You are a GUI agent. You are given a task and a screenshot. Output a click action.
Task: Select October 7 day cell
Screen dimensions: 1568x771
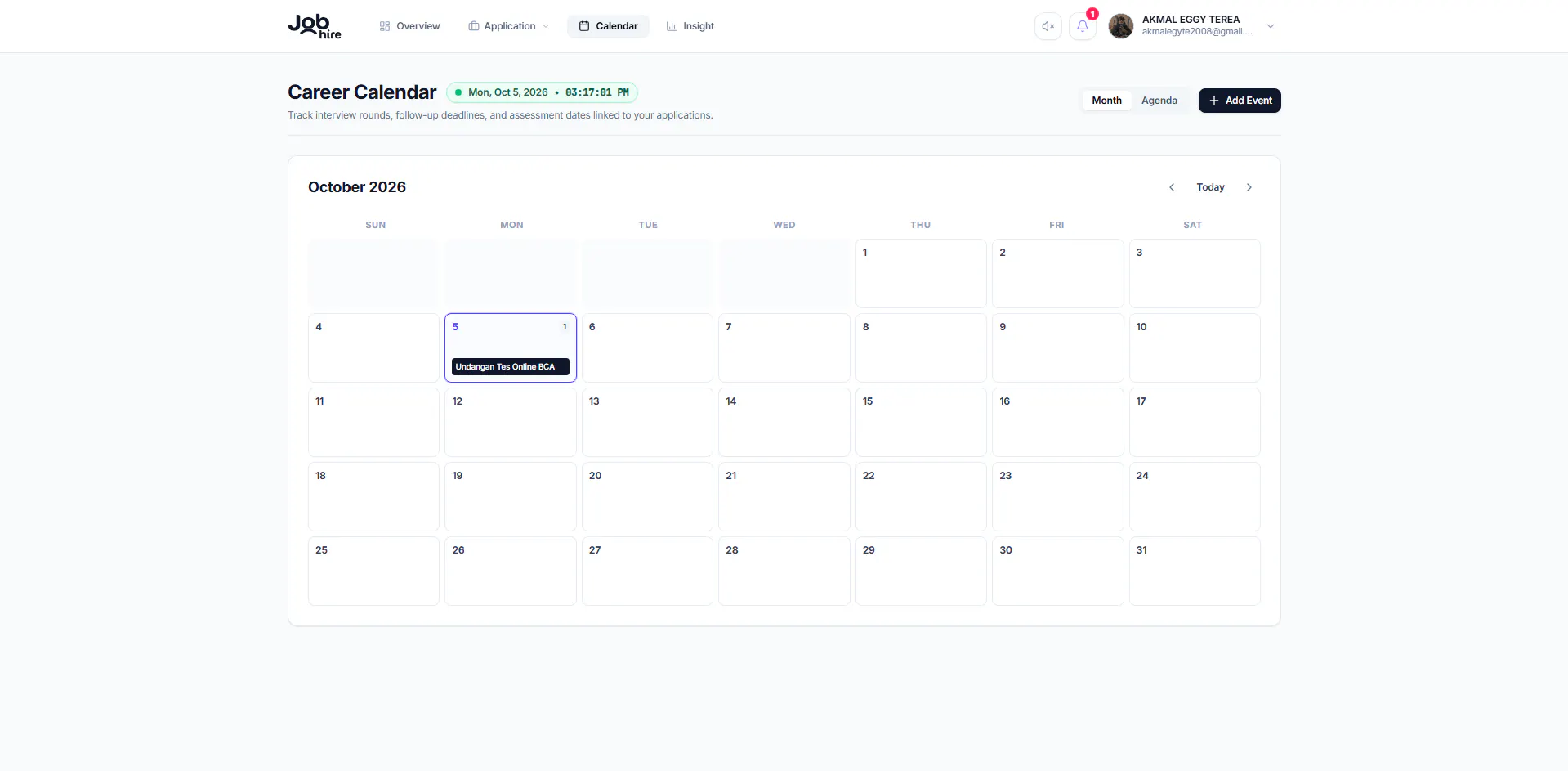[x=784, y=347]
